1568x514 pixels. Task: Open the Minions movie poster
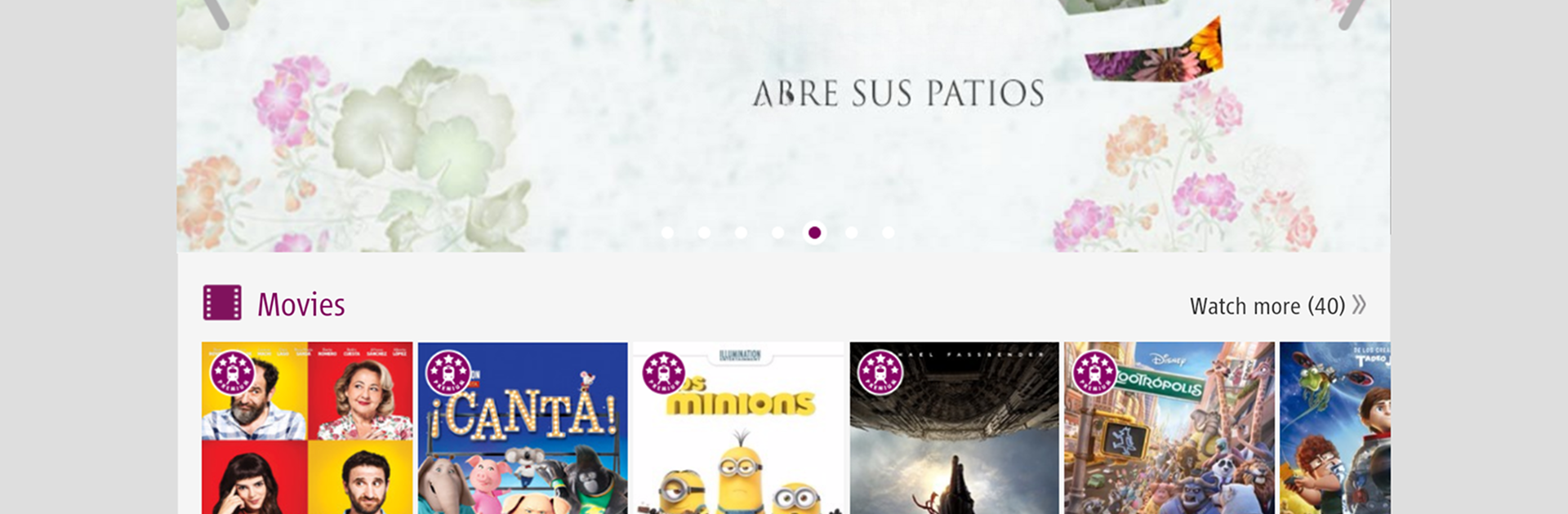tap(738, 428)
